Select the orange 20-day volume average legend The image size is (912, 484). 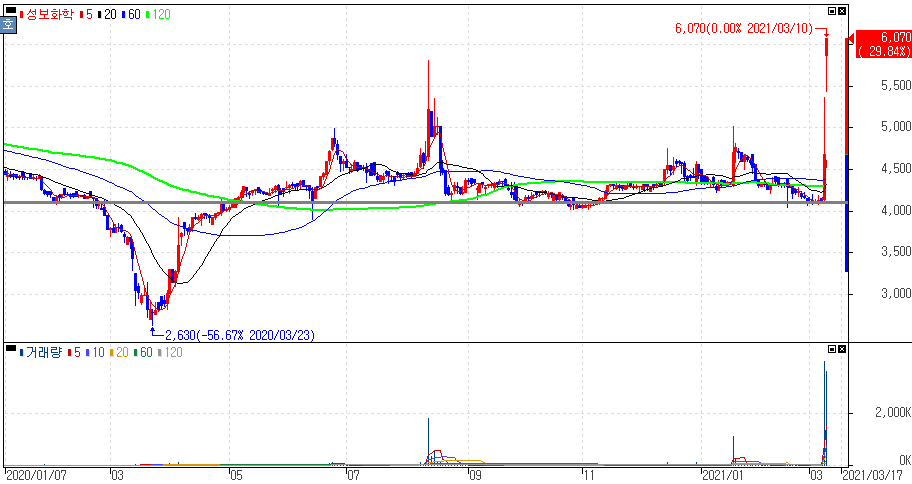[x=119, y=353]
